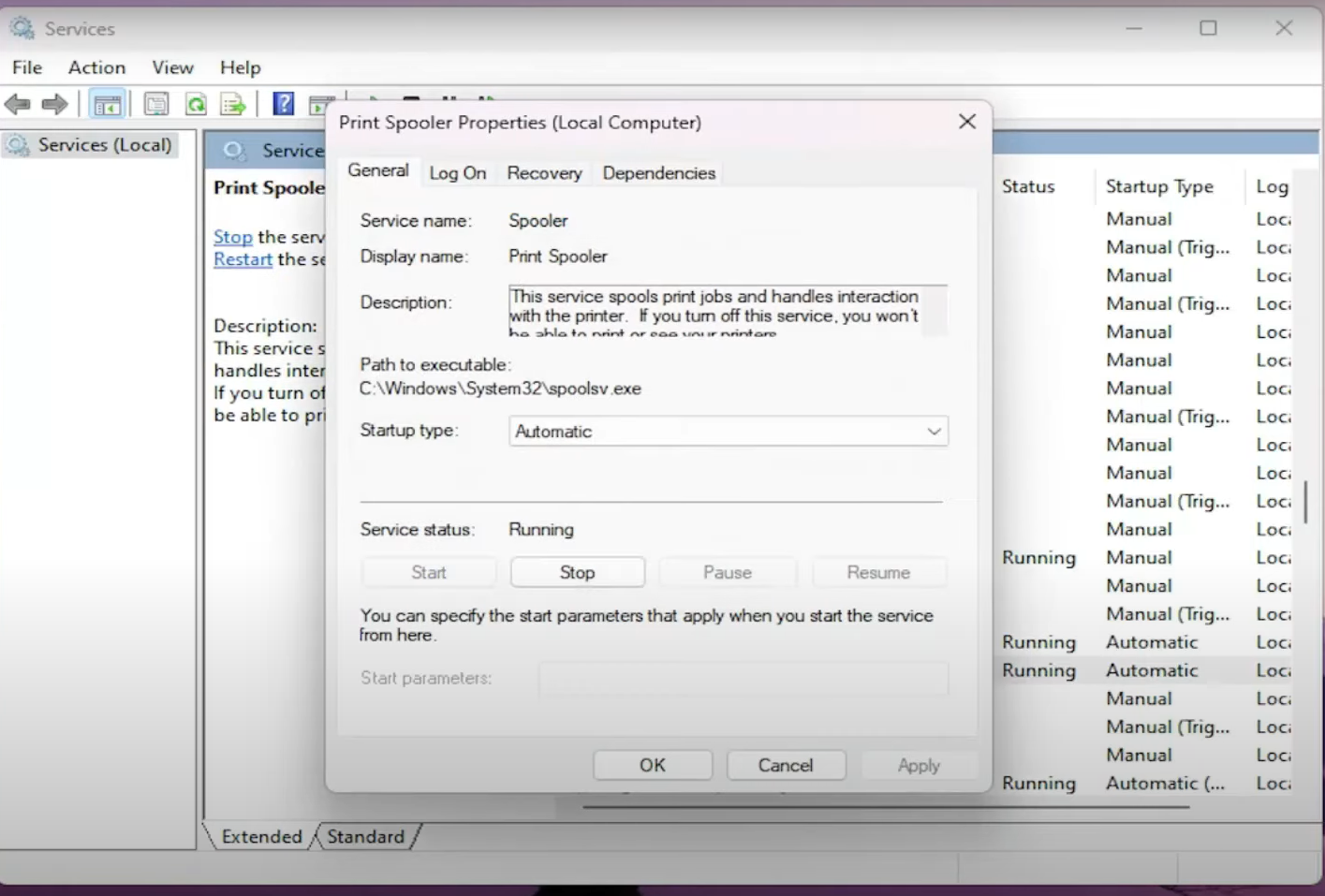This screenshot has width=1325, height=896.
Task: Switch to the Standard view tab
Action: click(x=365, y=836)
